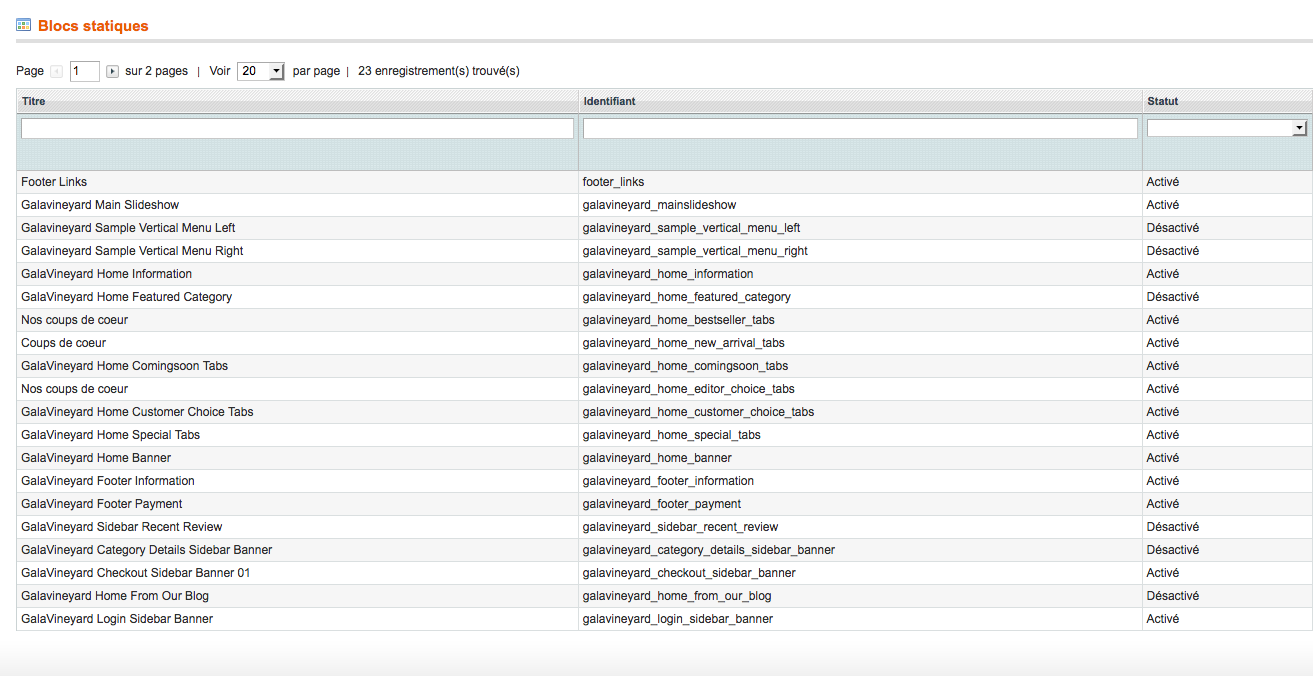Open Galavineyard Home From Our Blog row
1313x676 pixels.
(115, 596)
